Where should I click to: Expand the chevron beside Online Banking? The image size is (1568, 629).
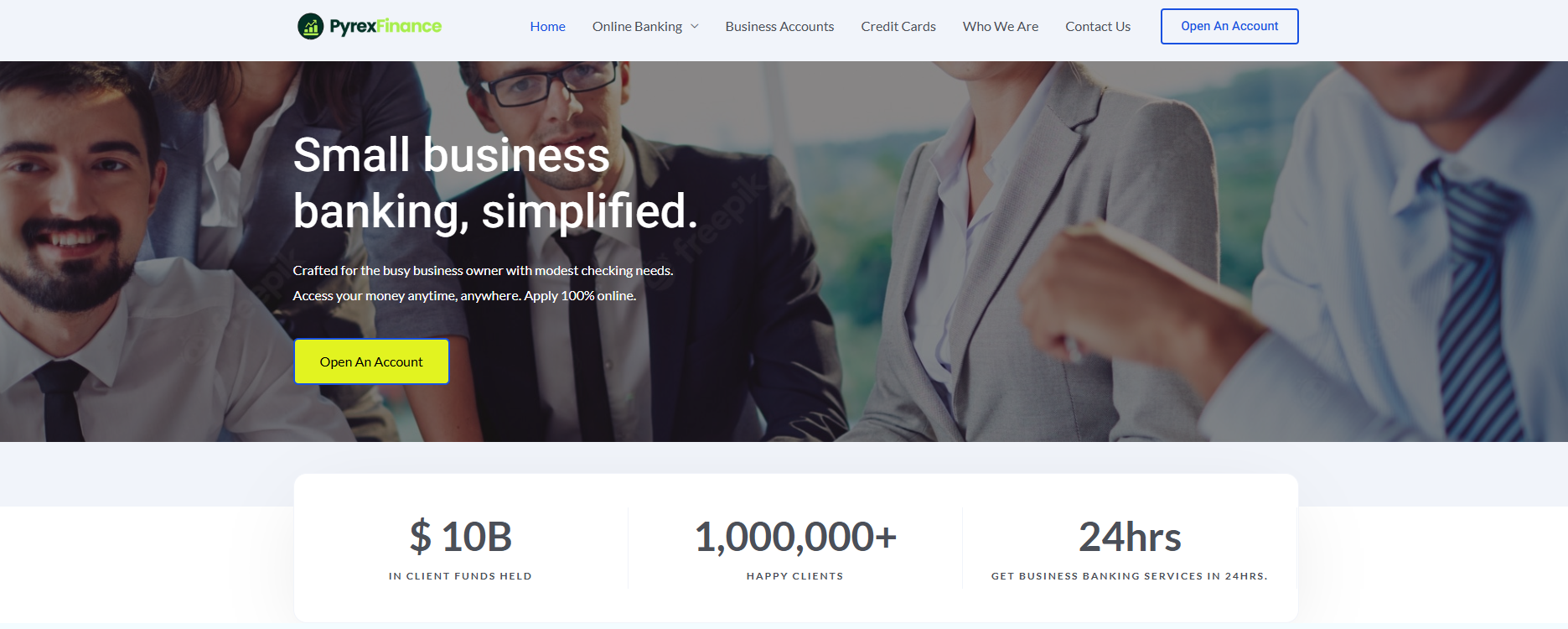point(695,27)
